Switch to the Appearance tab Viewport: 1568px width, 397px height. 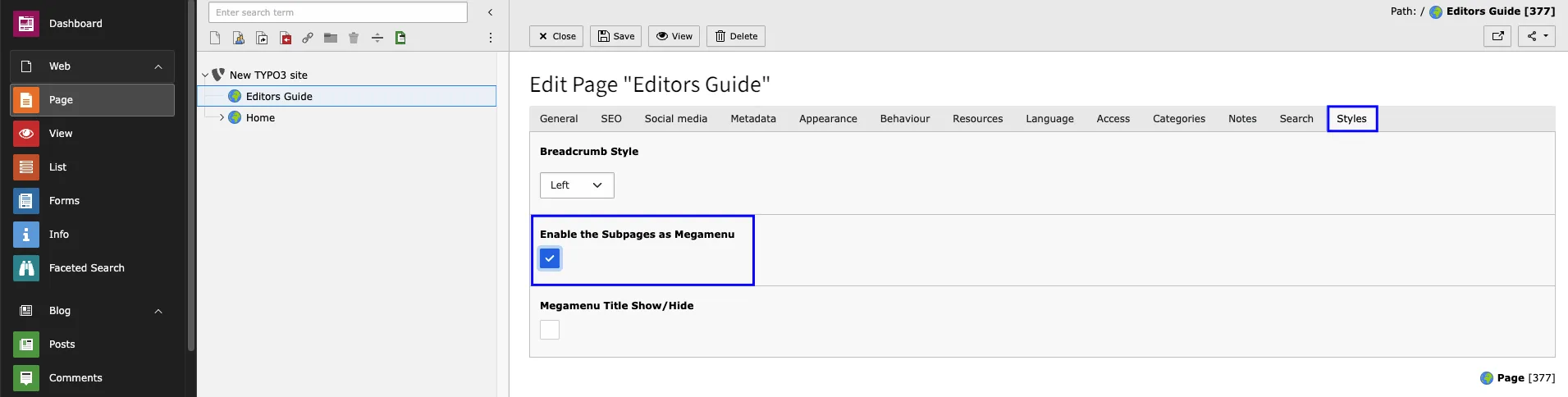[x=828, y=119]
